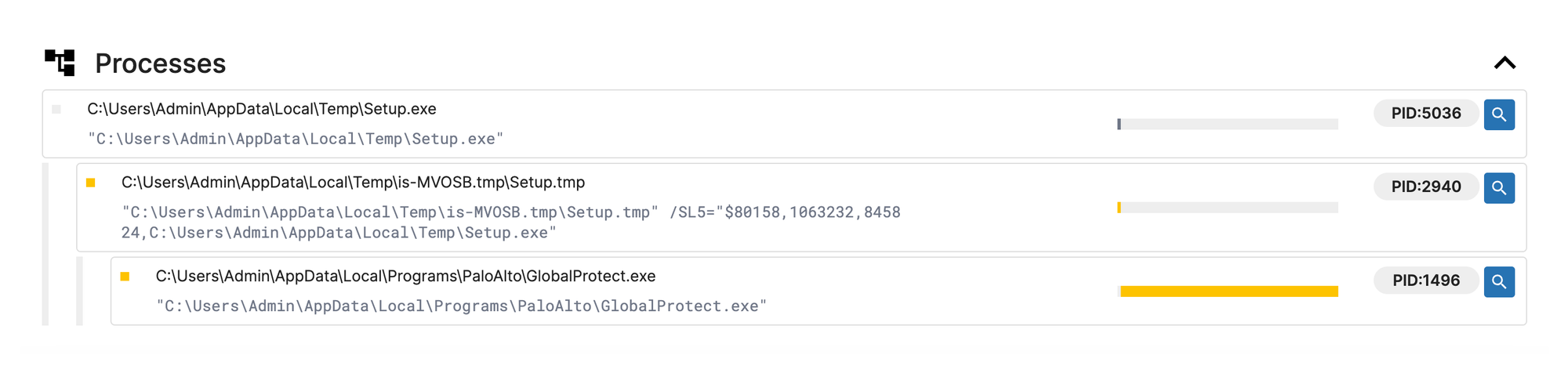Select the Temp\Setup.exe process path

[x=262, y=109]
